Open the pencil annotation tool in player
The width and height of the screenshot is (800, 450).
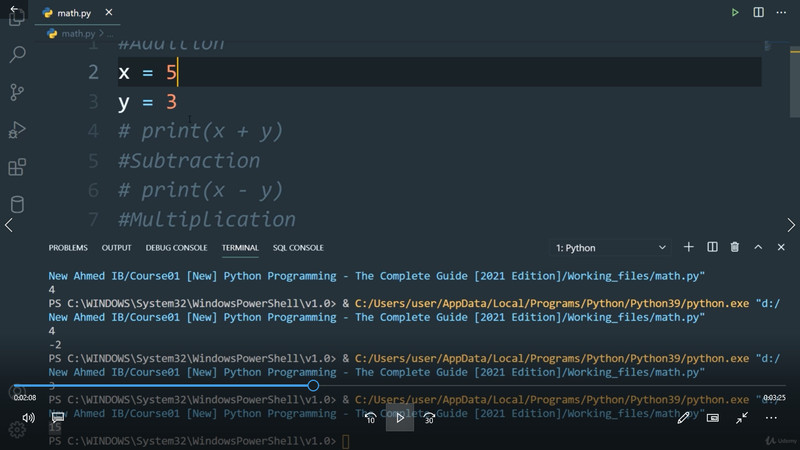[683, 418]
